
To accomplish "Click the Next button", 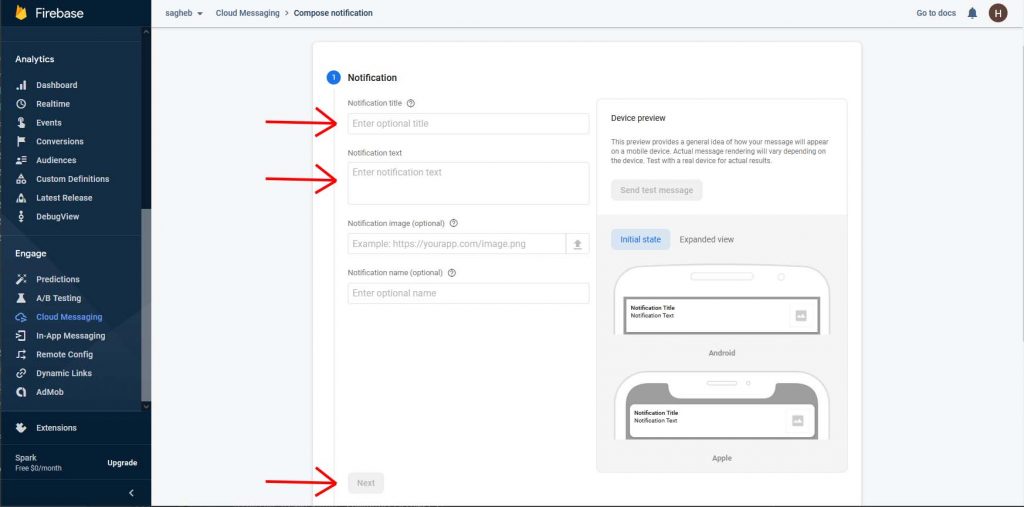I will click(366, 483).
